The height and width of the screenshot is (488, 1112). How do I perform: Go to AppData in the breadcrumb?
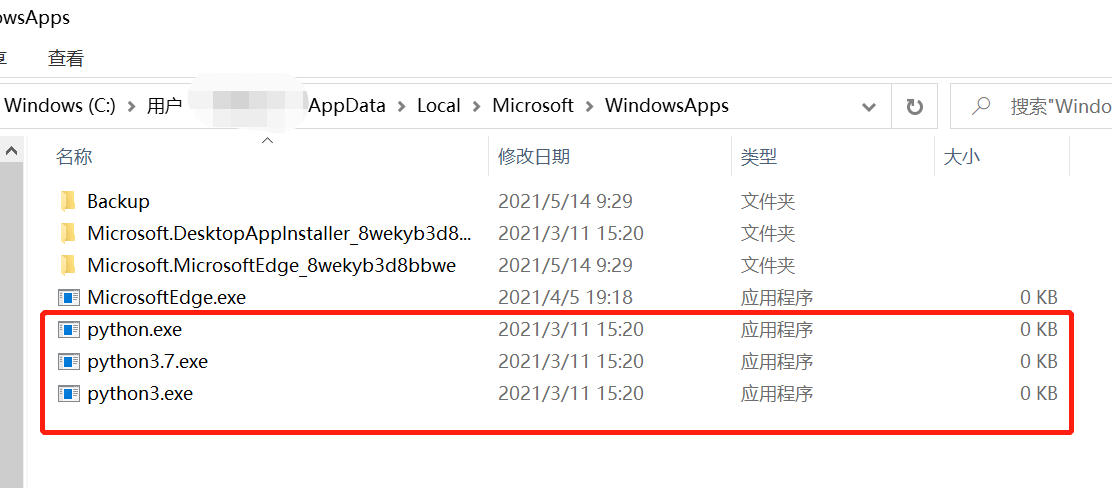click(348, 106)
